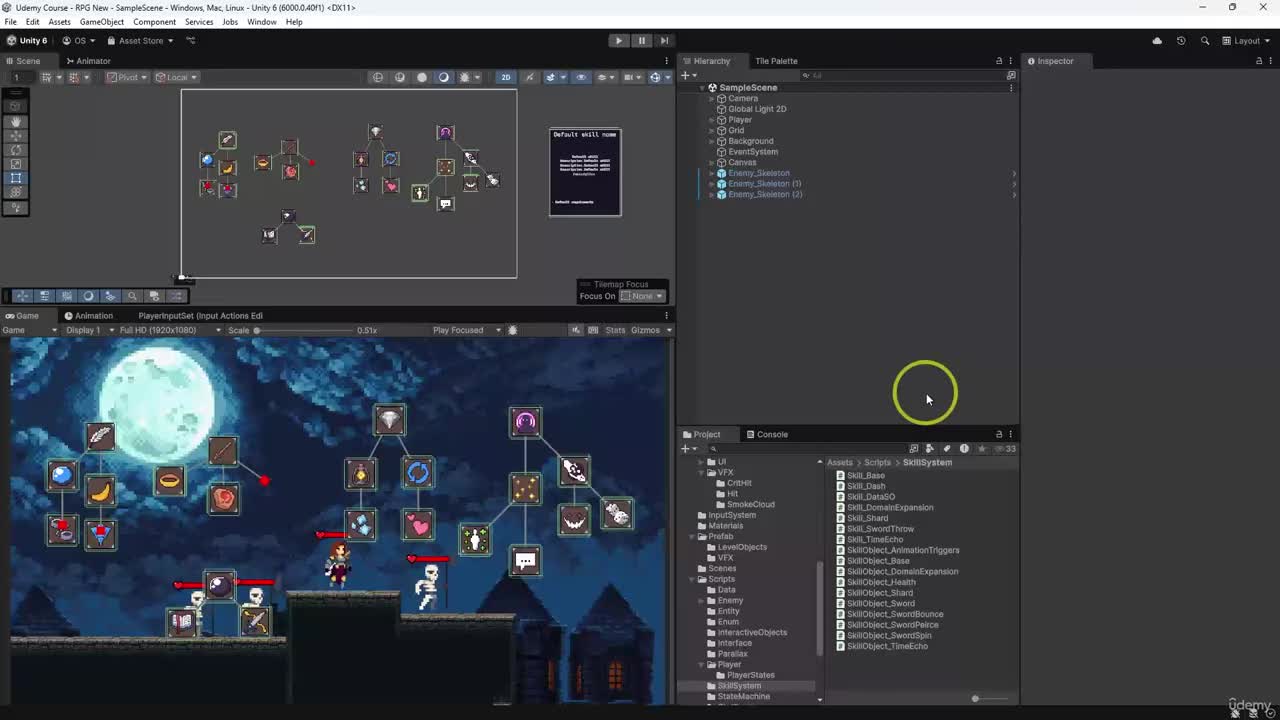Viewport: 1280px width, 720px height.
Task: Open the GameObject menu
Action: [x=102, y=22]
